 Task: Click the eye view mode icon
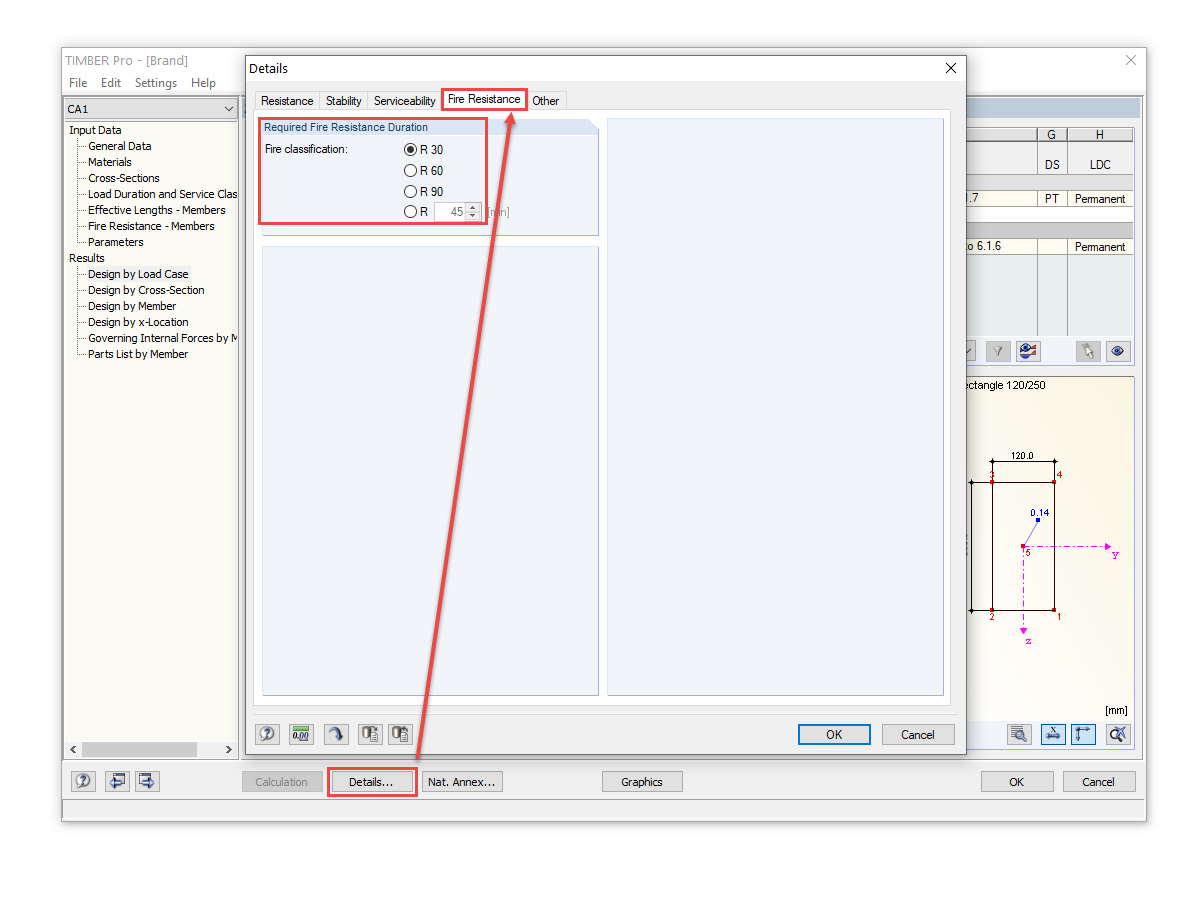point(1118,351)
